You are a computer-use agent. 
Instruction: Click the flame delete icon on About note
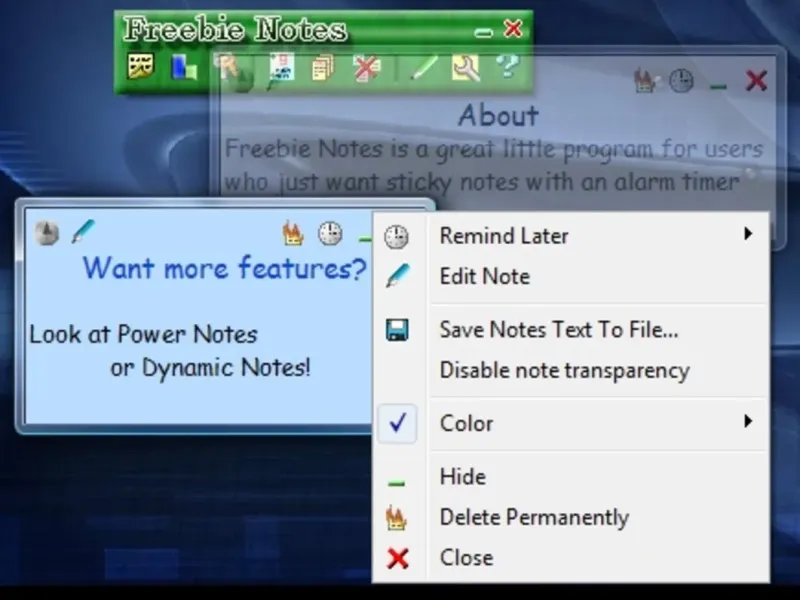tap(645, 81)
